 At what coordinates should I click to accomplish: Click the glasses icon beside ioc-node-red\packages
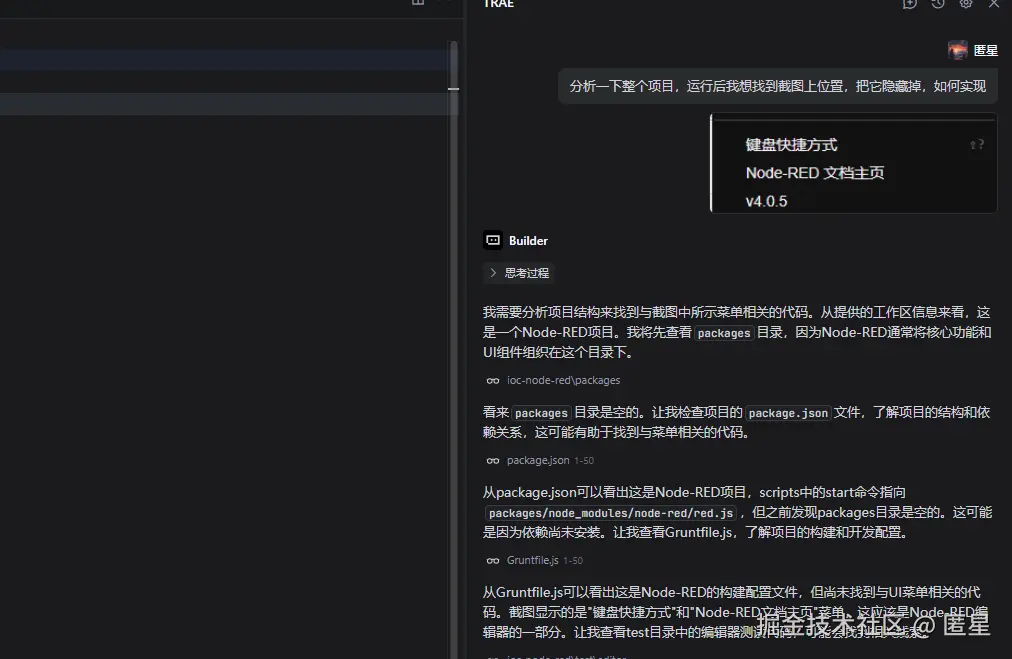[492, 381]
